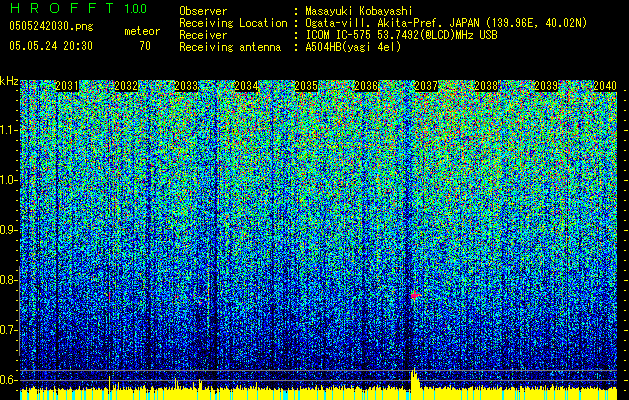This screenshot has width=629, height=400.
Task: Click the A504HB(yagi 4el) antenna text
Action: pyautogui.click(x=353, y=47)
